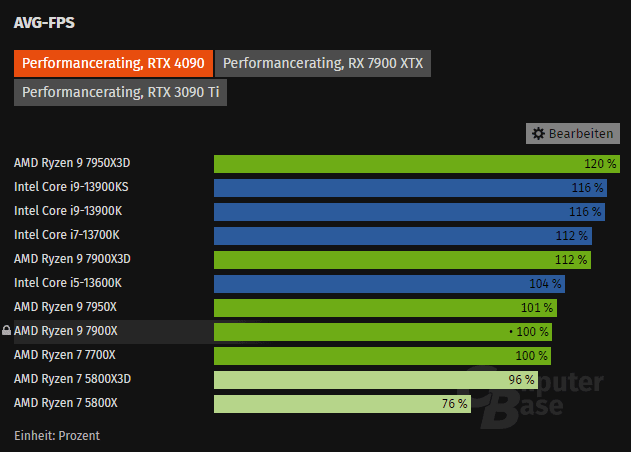Click the AMD Ryzen 9 7950X label

66,307
